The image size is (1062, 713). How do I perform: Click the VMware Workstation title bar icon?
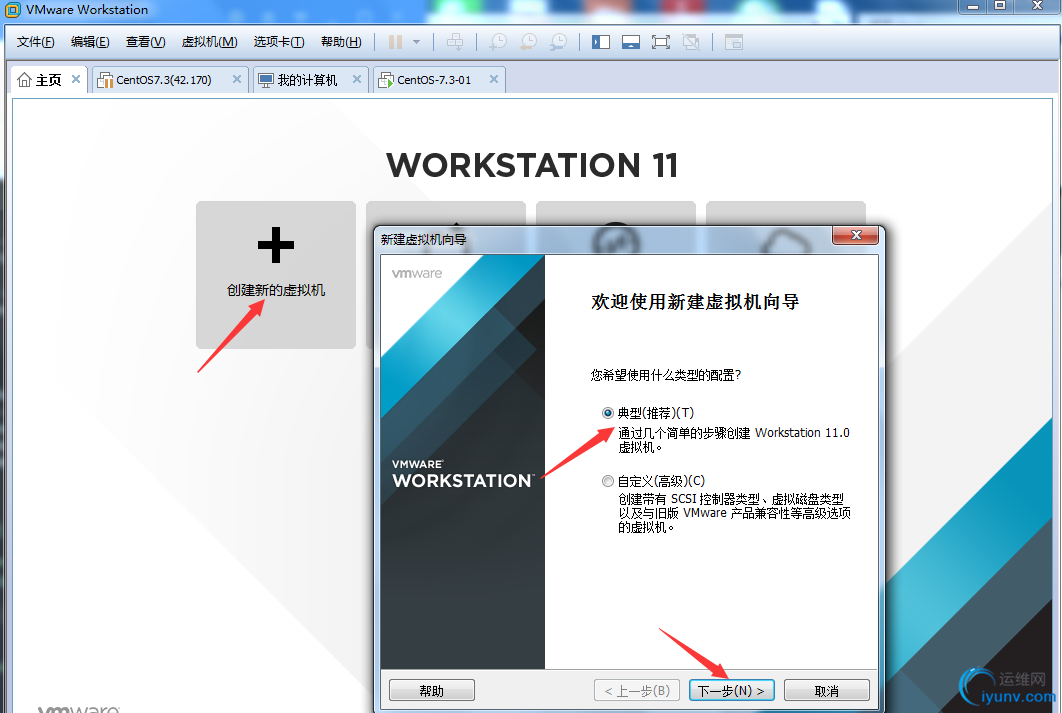13,9
